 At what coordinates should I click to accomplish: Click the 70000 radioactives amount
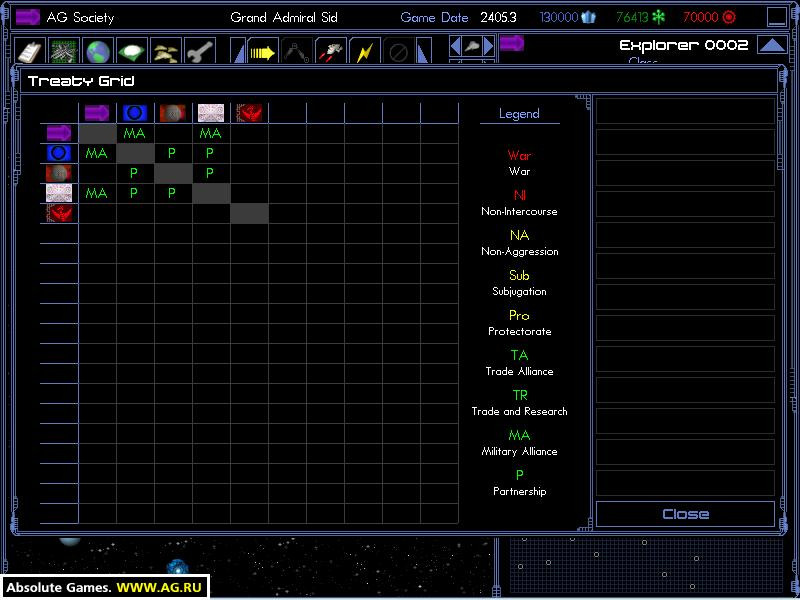tap(701, 18)
